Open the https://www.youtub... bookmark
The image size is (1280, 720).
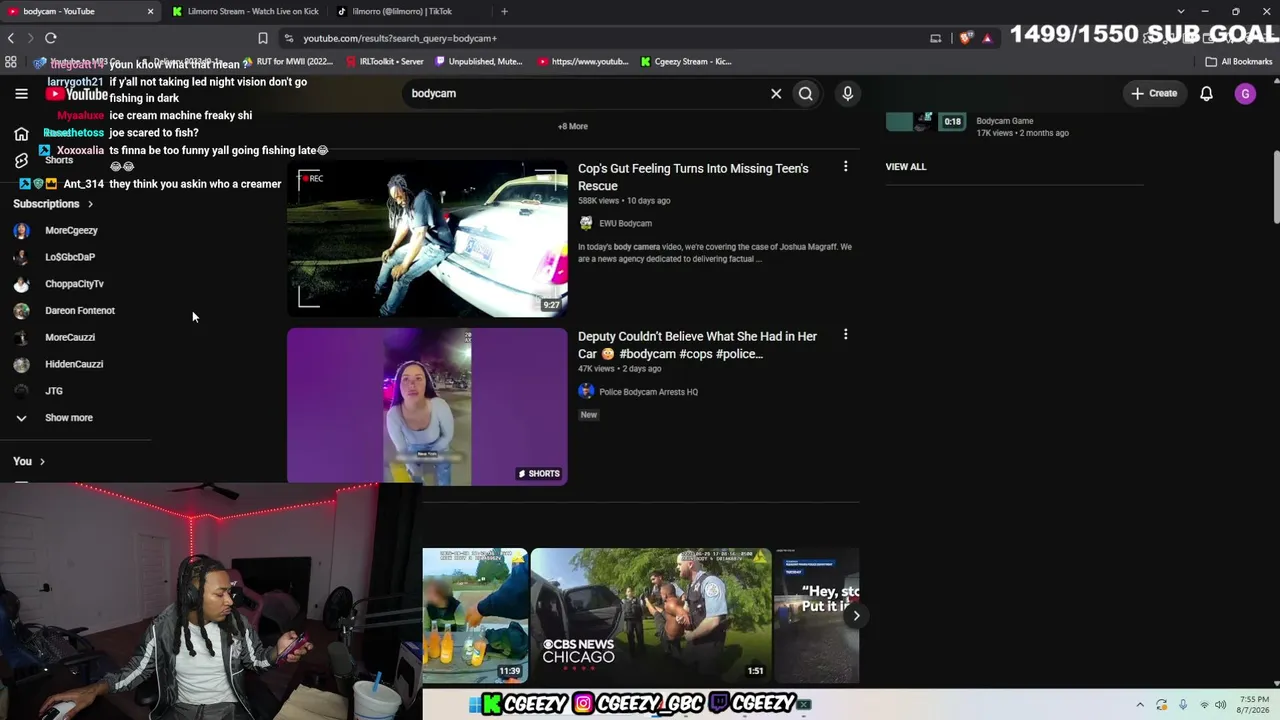583,61
